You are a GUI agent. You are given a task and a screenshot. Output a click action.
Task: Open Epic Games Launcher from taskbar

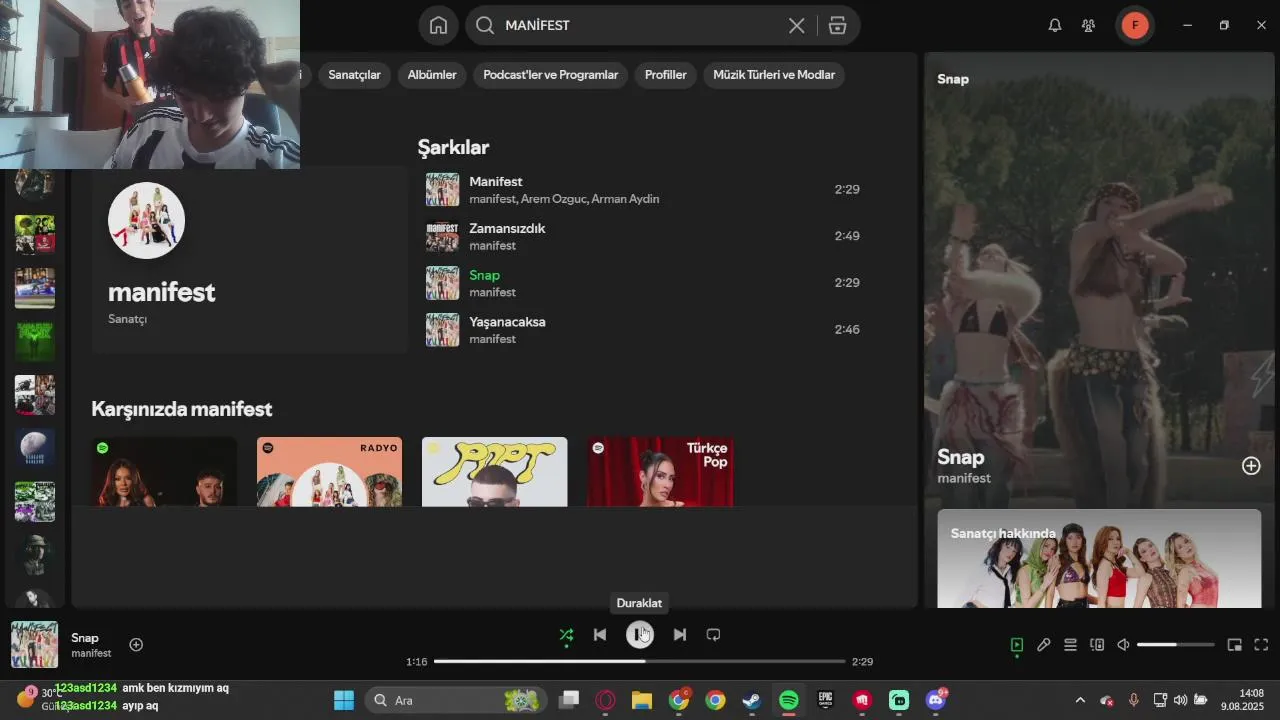click(x=825, y=700)
